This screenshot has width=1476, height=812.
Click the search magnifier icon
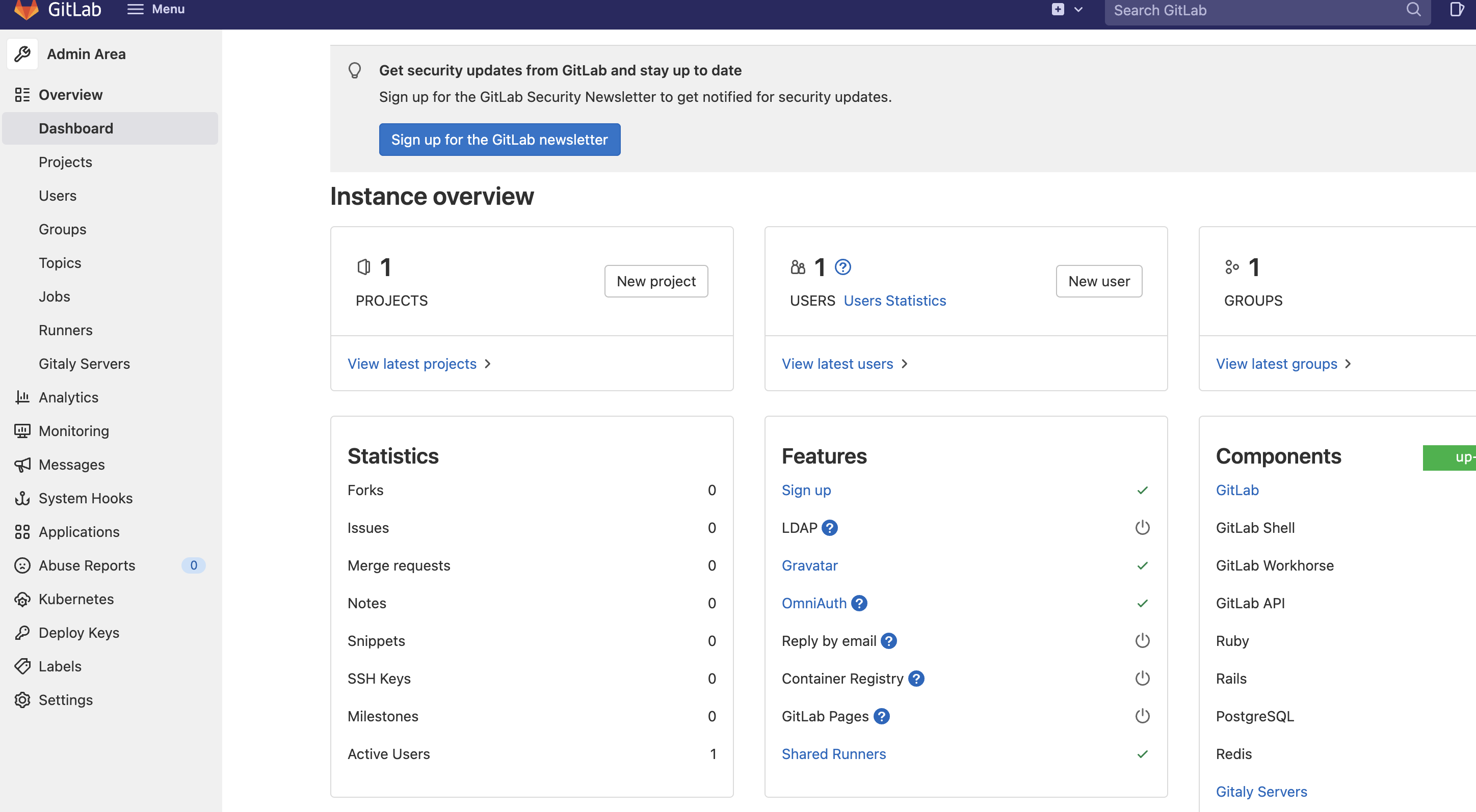coord(1413,10)
